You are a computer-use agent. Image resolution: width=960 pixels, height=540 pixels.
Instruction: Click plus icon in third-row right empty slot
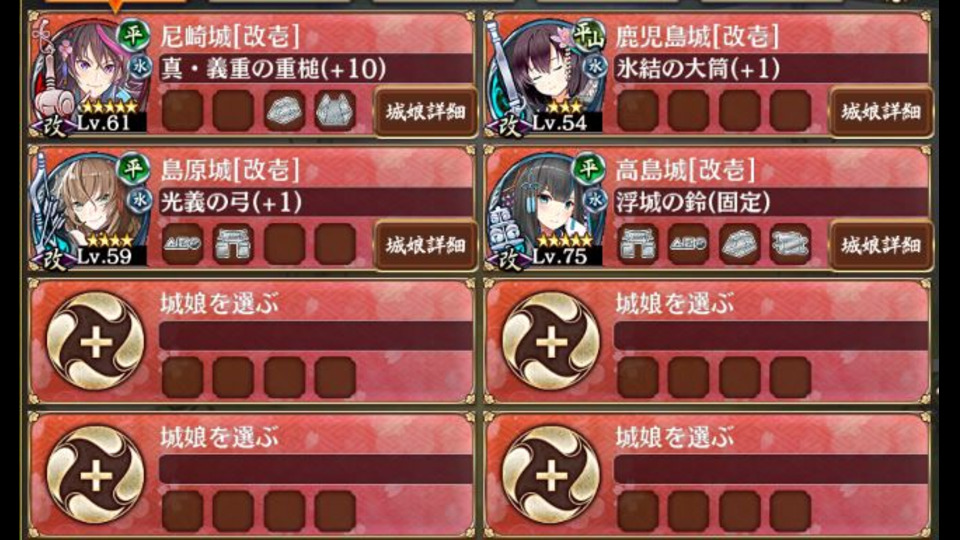coord(551,341)
